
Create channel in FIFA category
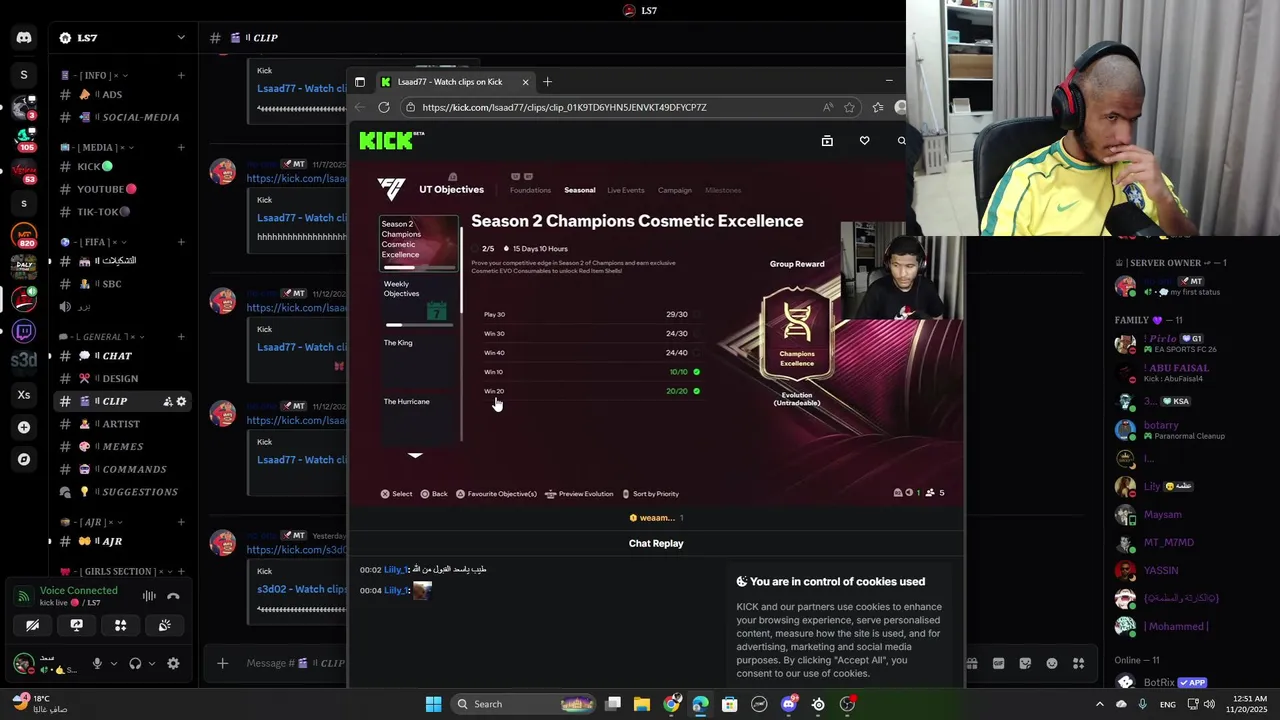point(181,242)
